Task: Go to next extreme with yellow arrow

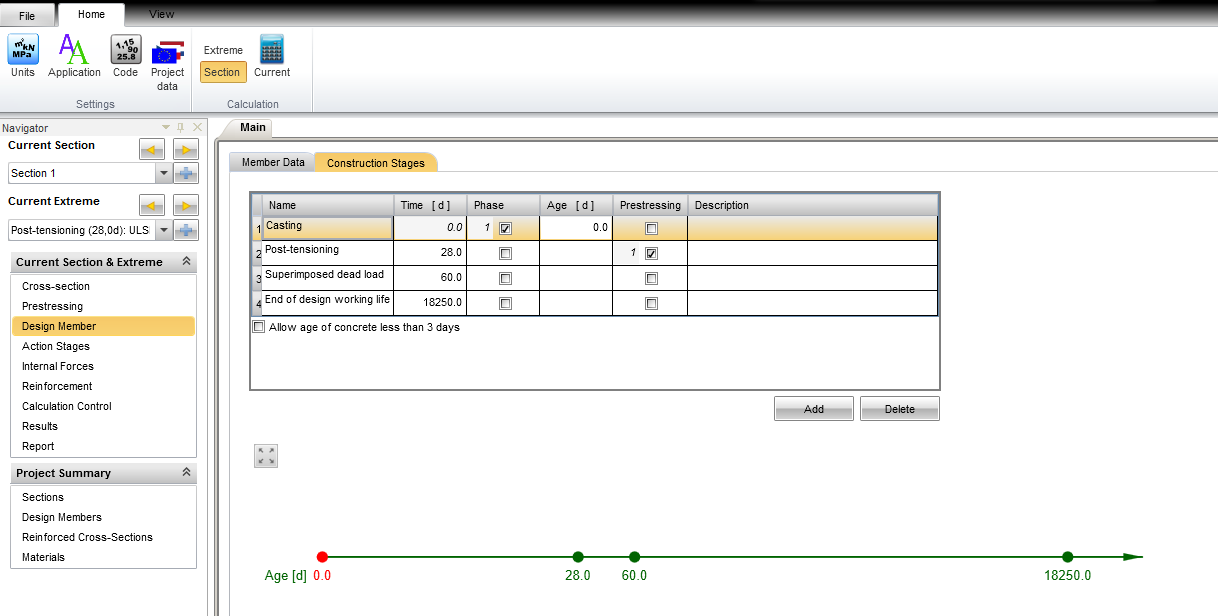Action: [x=186, y=206]
